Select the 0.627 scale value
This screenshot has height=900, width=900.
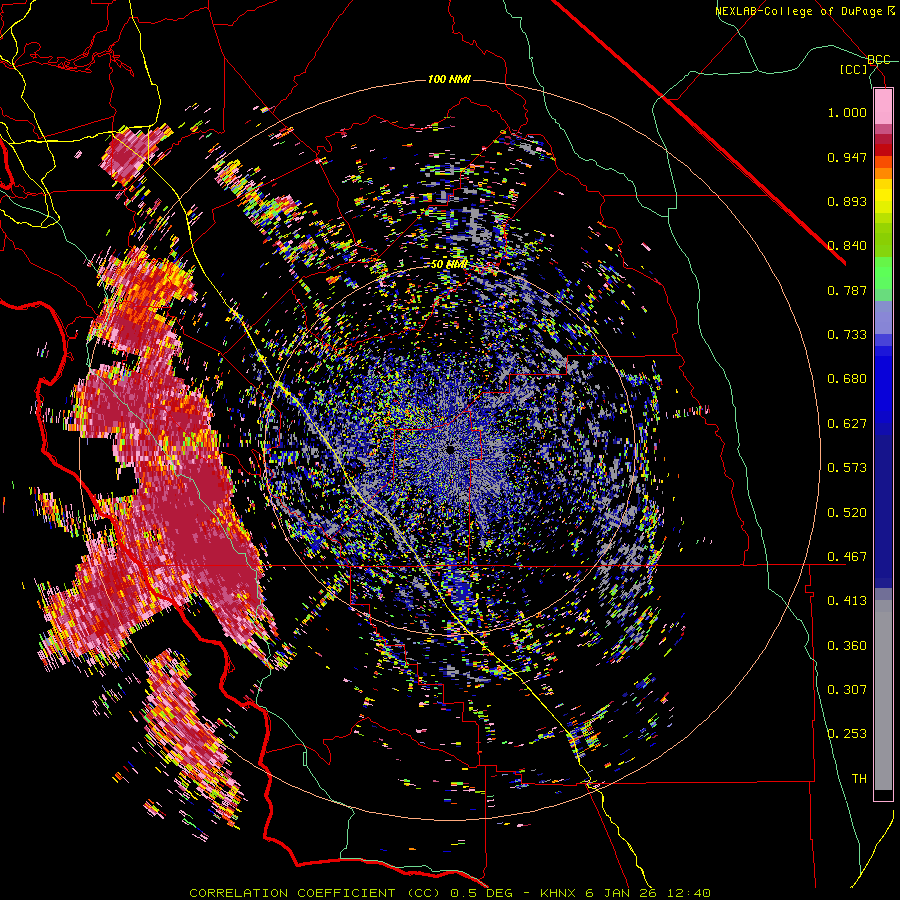(847, 424)
